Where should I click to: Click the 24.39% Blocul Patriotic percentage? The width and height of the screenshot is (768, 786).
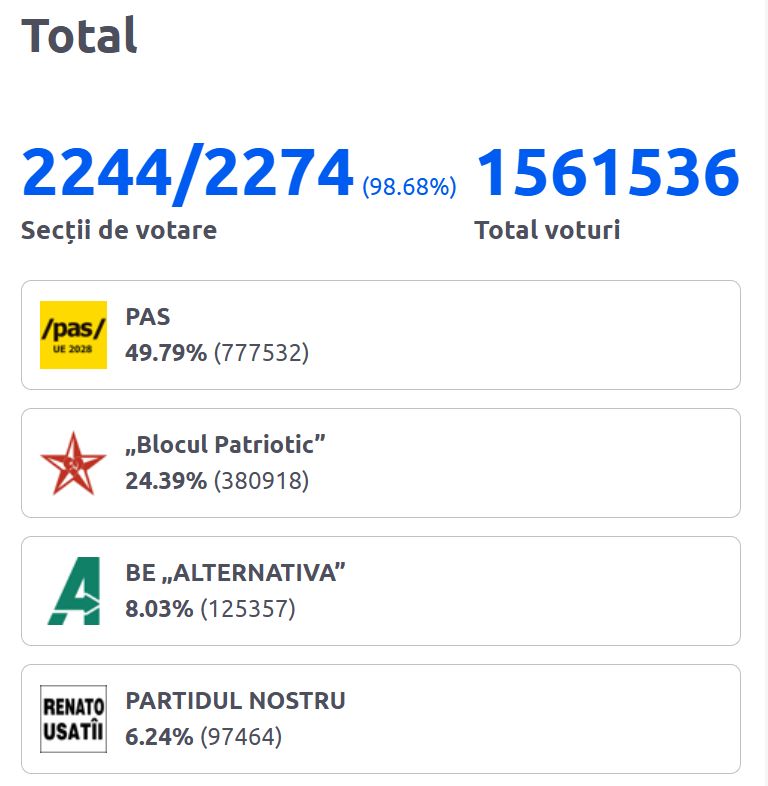[166, 481]
